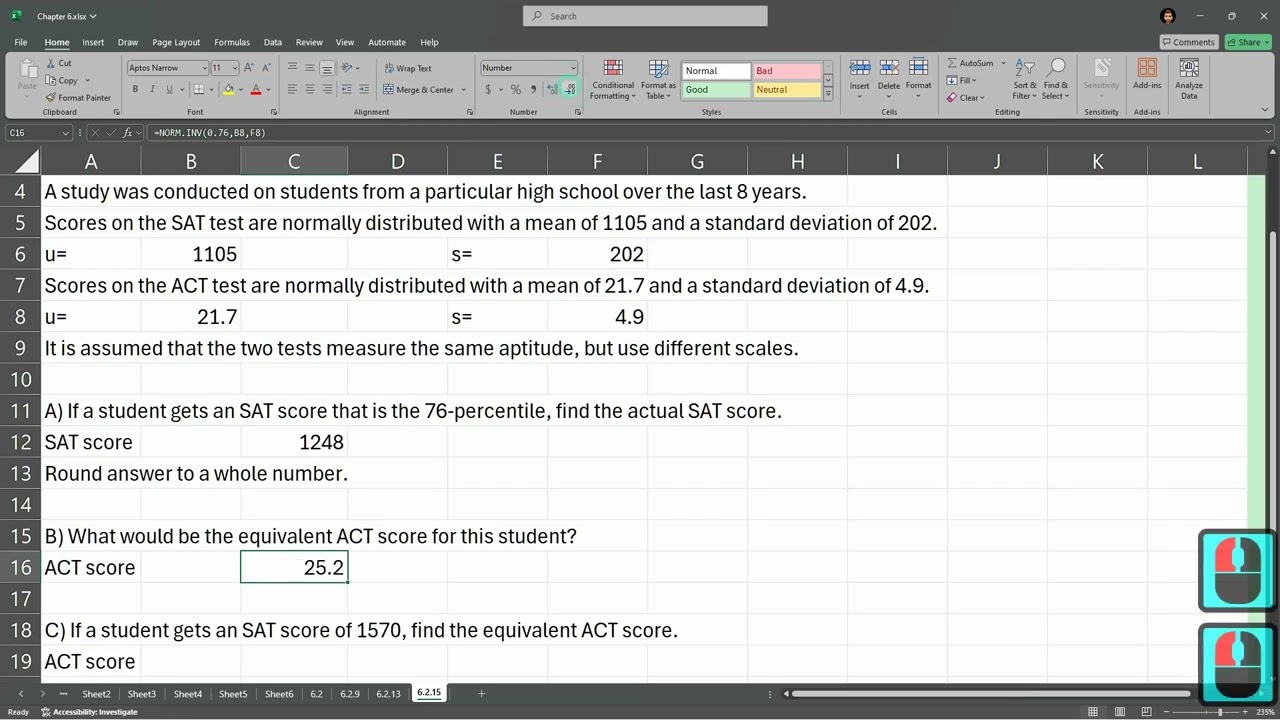The height and width of the screenshot is (720, 1280).
Task: Click Decrease Decimal
Action: [570, 90]
